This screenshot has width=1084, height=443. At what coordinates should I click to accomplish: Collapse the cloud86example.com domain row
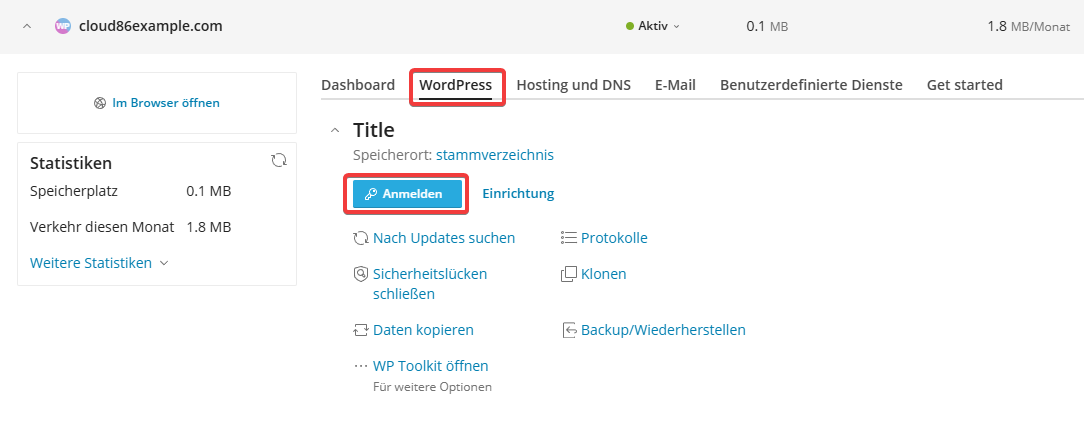(x=27, y=26)
